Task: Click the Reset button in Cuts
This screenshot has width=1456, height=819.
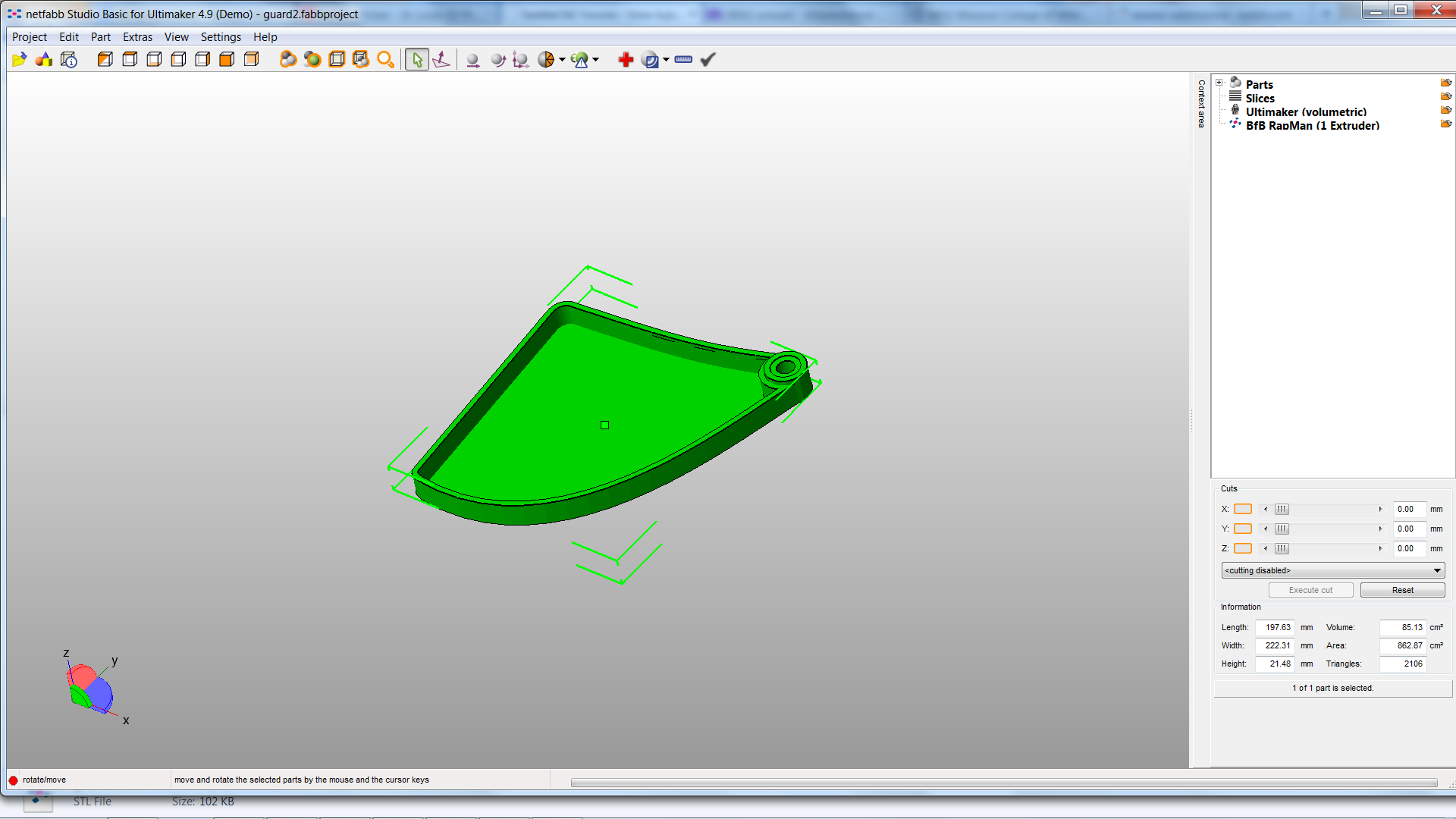Action: (x=1402, y=590)
